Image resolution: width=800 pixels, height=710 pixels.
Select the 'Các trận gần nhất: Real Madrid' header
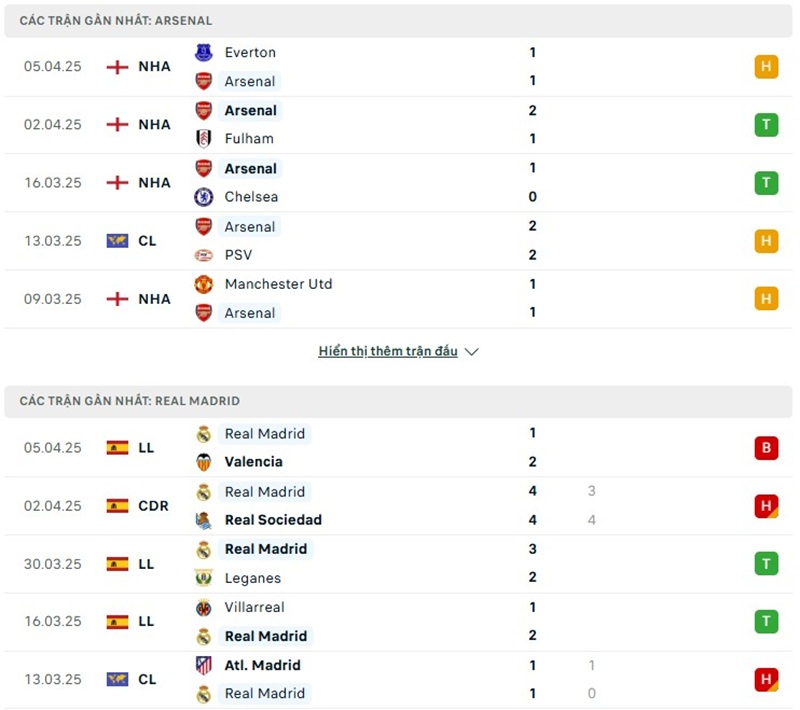pos(130,401)
